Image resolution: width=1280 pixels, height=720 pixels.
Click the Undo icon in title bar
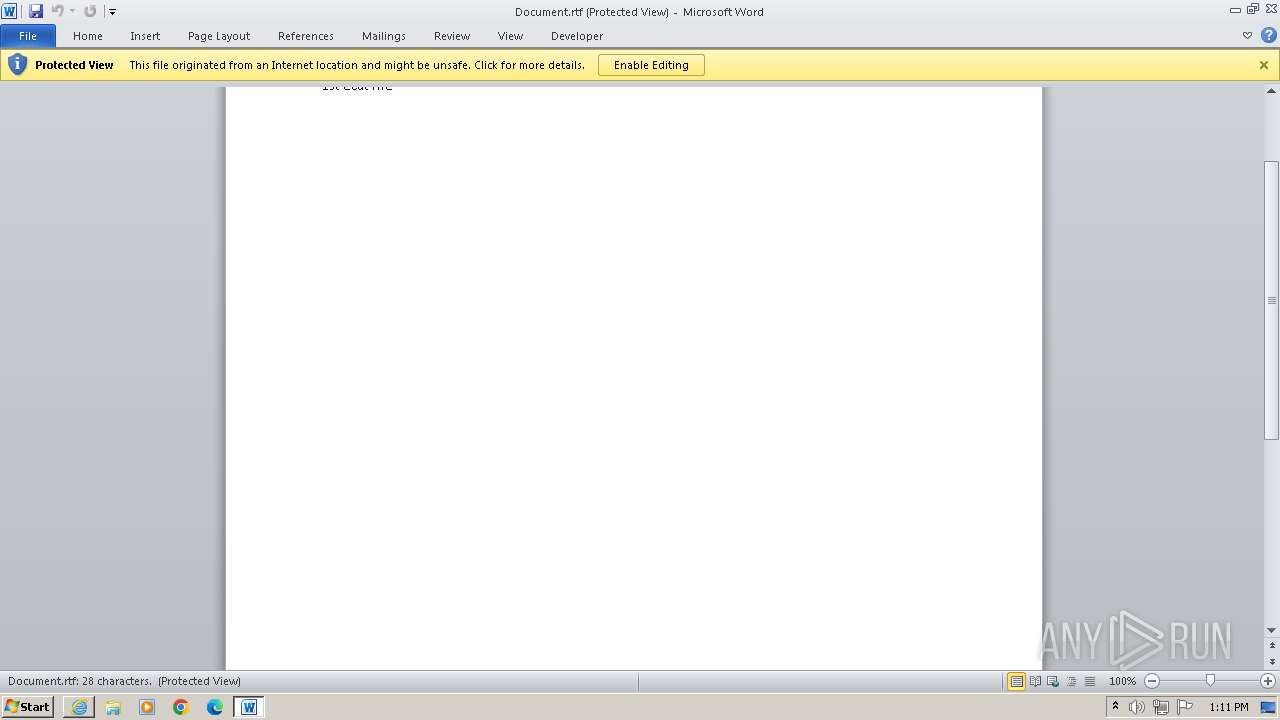(x=57, y=11)
